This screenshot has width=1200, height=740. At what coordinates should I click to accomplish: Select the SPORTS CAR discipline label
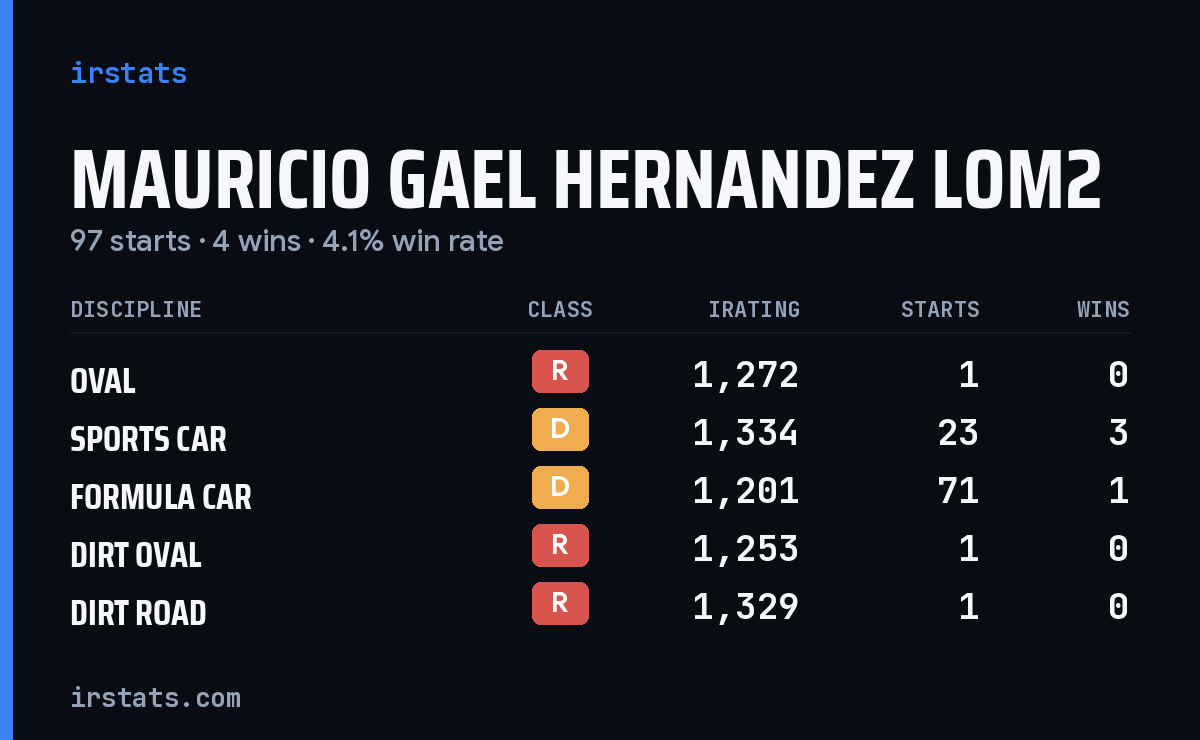(148, 439)
